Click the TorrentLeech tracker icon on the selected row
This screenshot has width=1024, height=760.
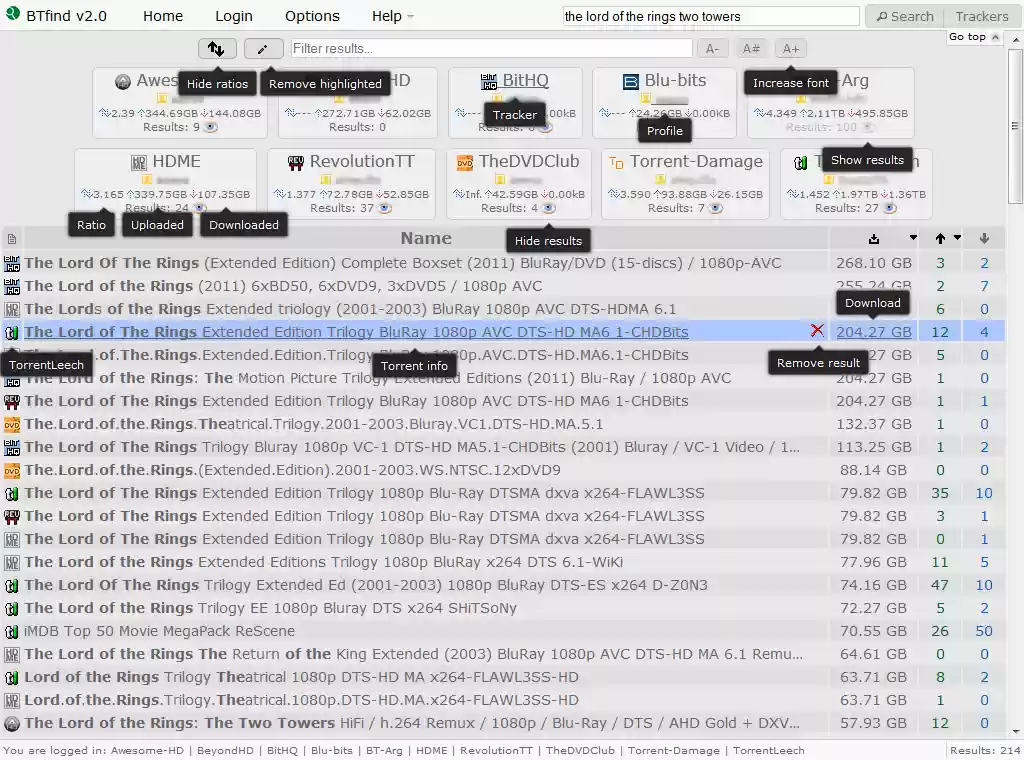click(12, 331)
